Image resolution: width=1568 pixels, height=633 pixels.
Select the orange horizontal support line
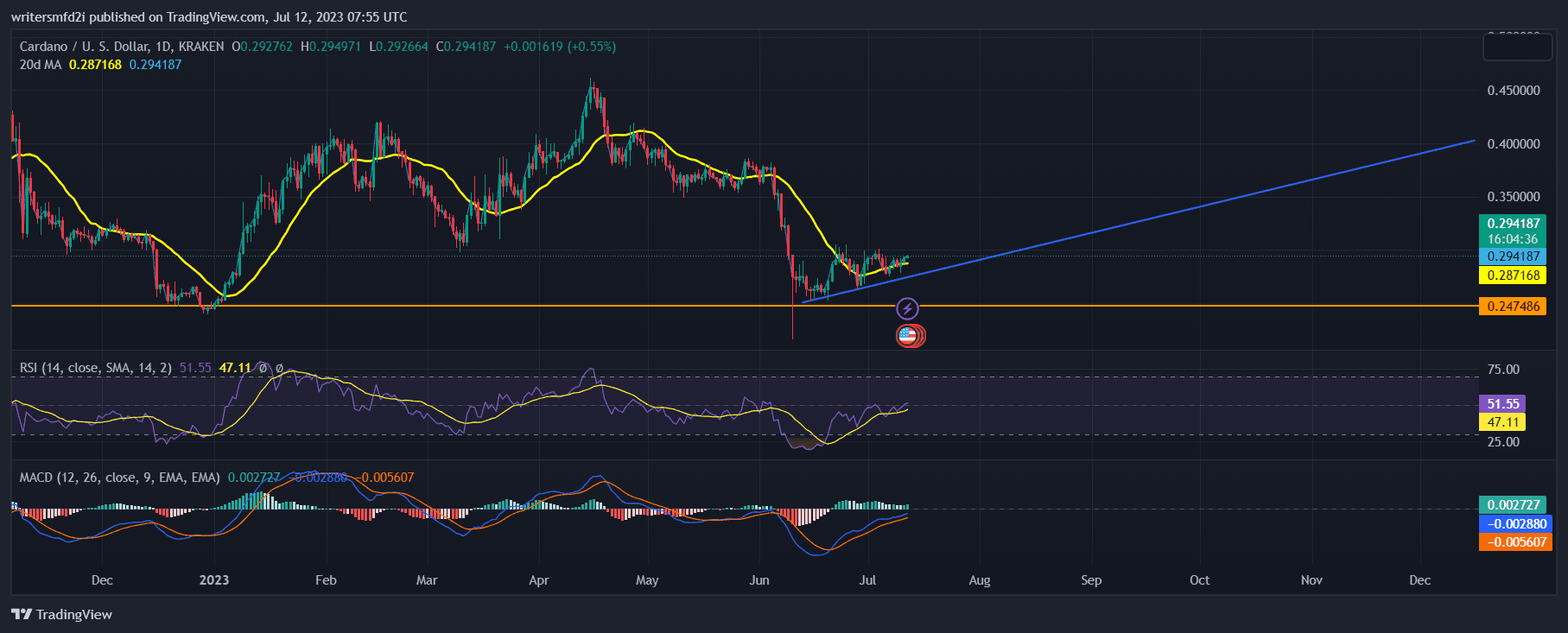(518, 306)
